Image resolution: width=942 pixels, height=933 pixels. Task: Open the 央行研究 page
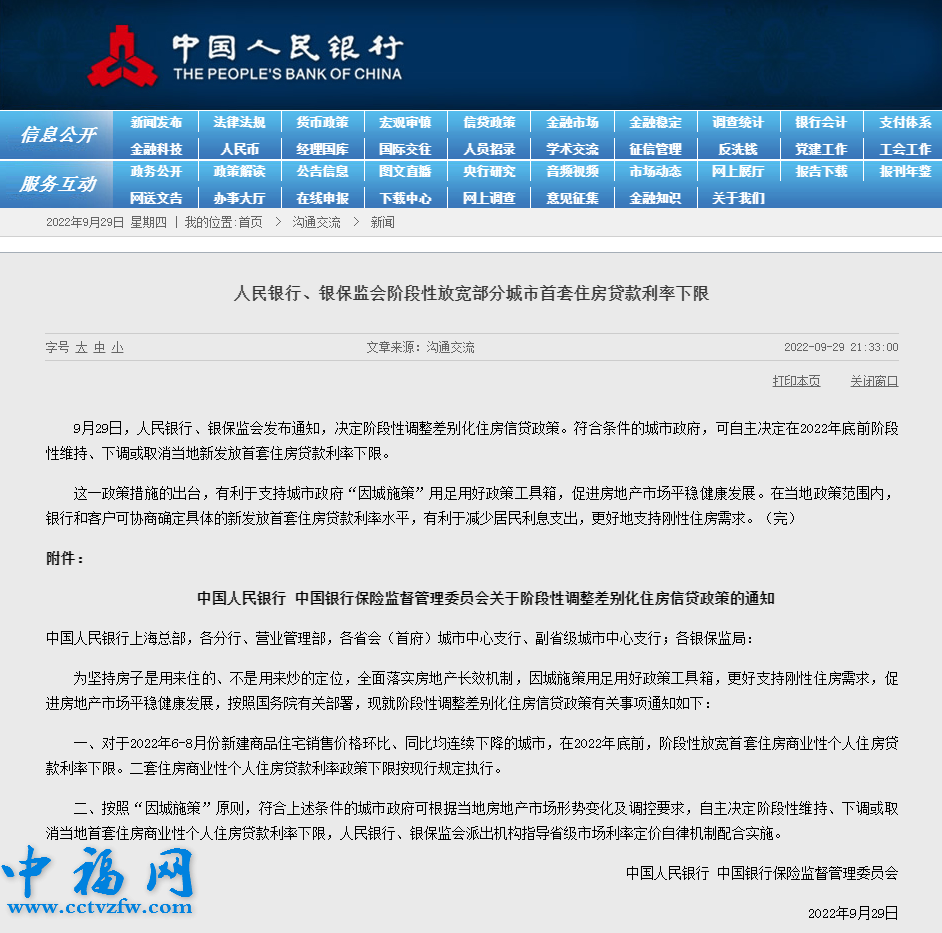click(489, 171)
